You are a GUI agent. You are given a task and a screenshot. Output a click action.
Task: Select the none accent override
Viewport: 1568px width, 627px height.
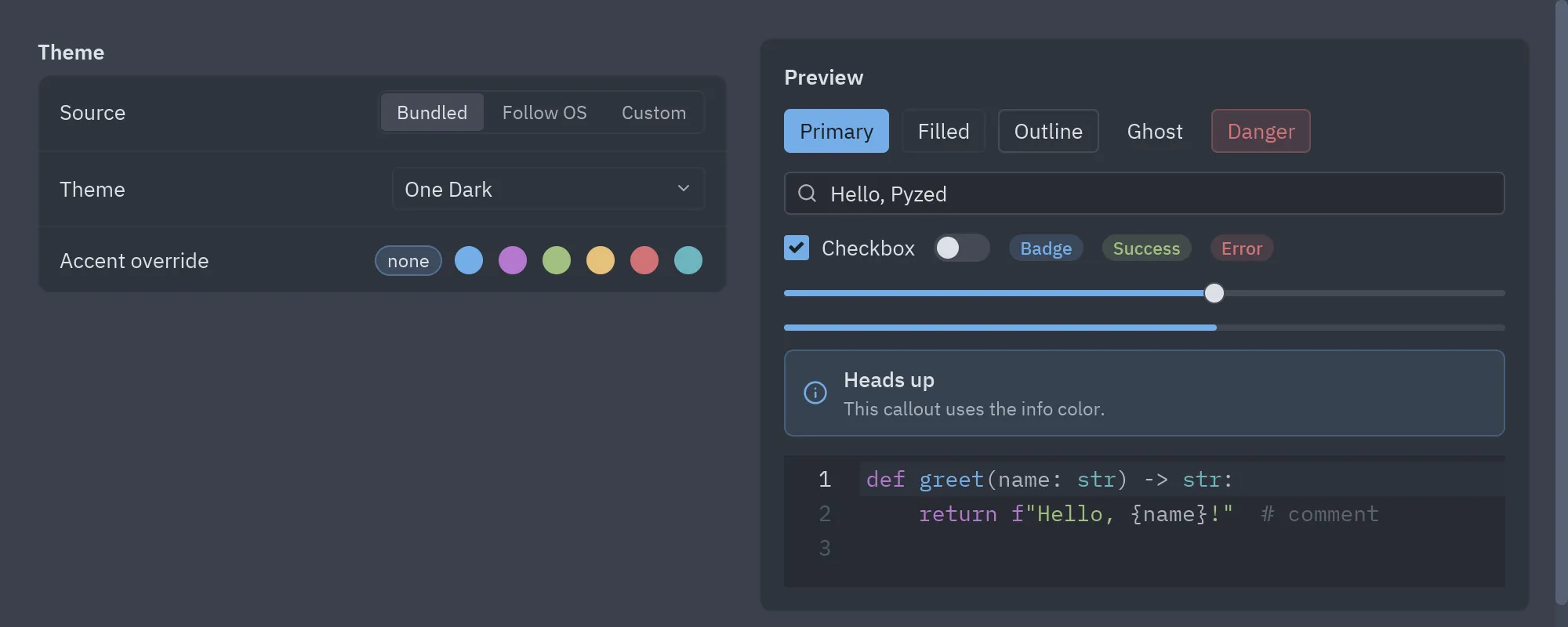pos(408,261)
